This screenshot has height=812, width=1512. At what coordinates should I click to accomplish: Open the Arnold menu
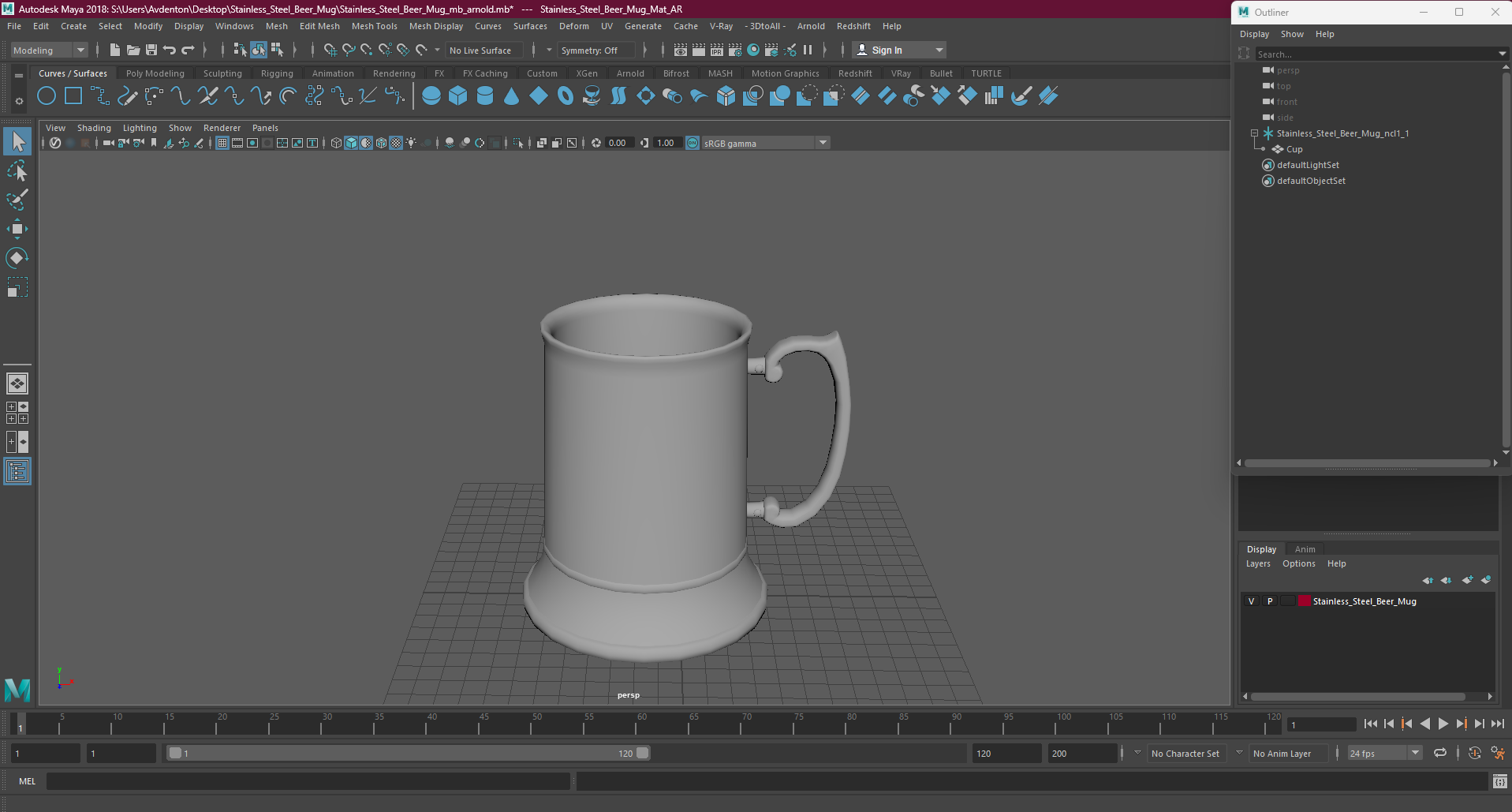811,26
